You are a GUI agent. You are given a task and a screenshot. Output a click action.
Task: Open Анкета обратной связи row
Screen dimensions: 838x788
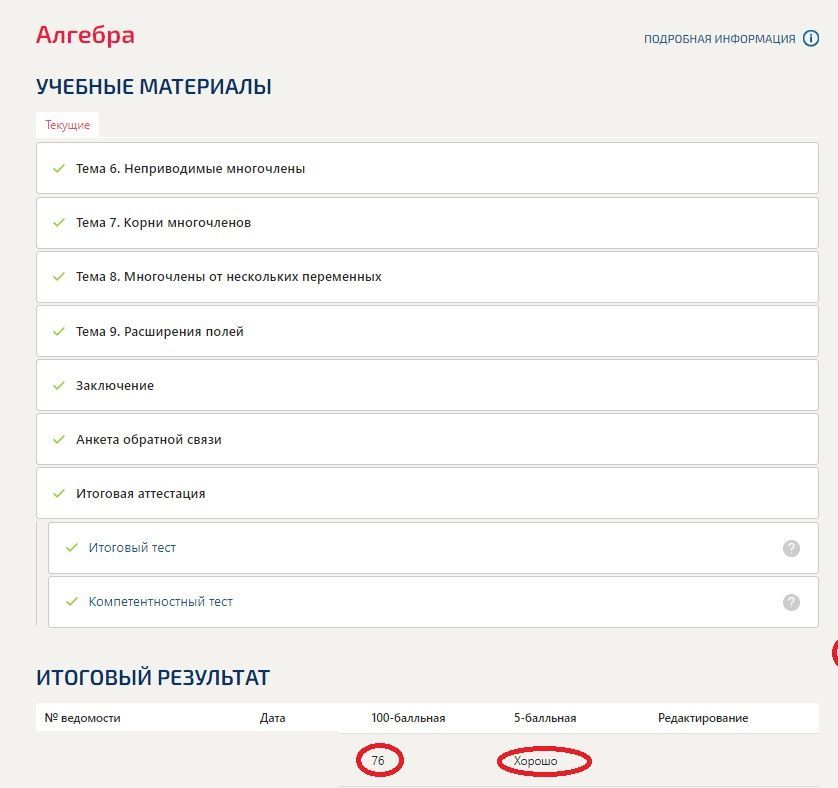(x=427, y=439)
